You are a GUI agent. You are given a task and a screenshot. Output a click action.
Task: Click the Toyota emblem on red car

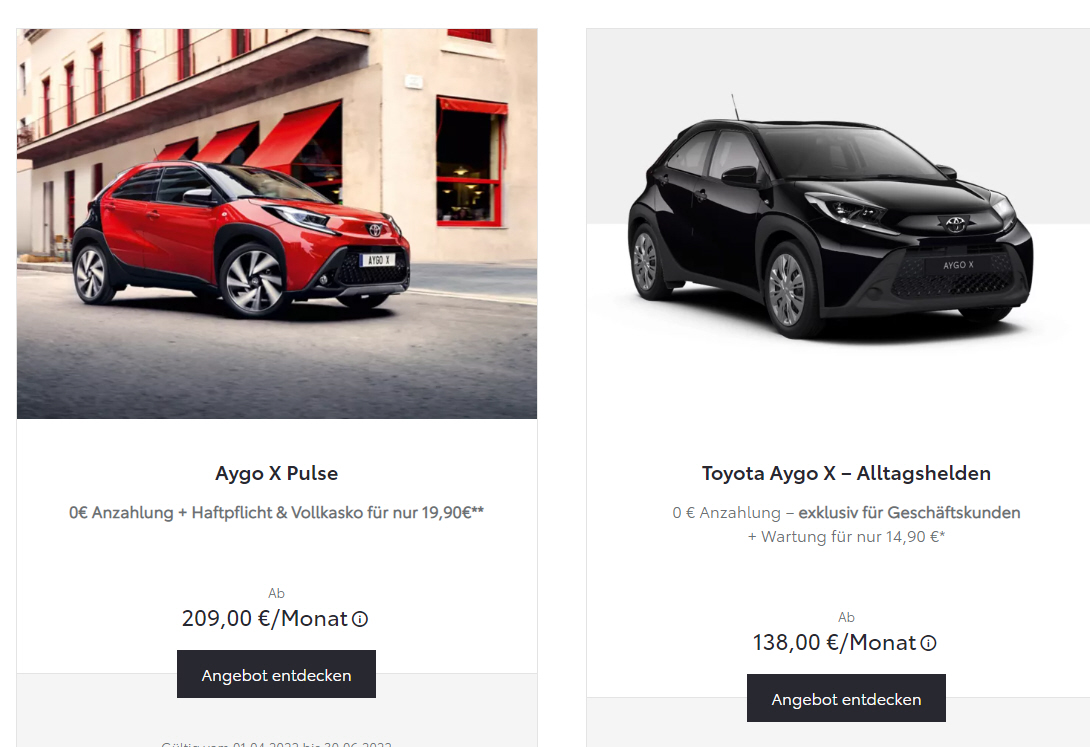click(x=375, y=229)
